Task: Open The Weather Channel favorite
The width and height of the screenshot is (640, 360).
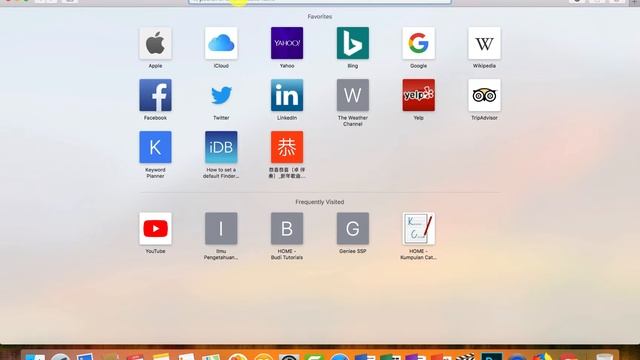Action: (353, 95)
